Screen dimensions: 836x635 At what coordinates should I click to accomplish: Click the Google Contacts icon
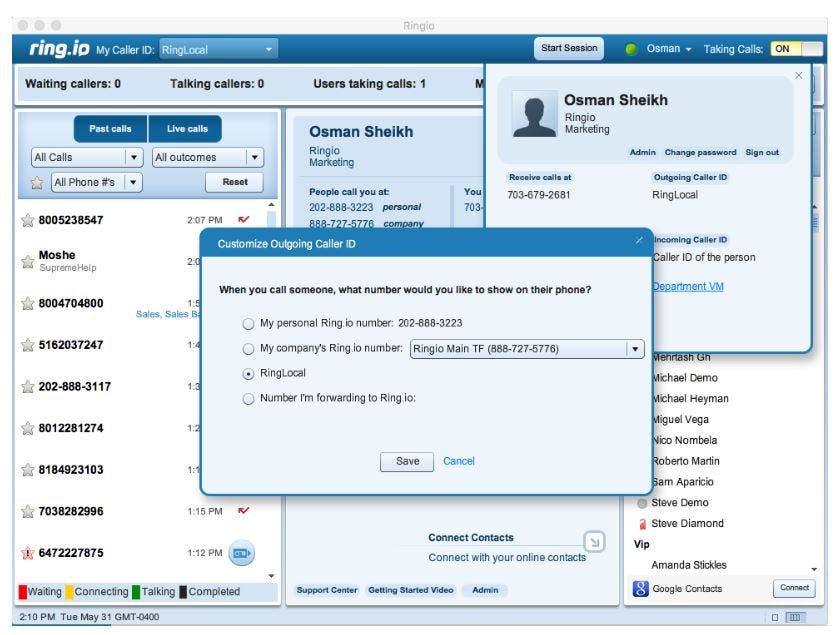[640, 589]
